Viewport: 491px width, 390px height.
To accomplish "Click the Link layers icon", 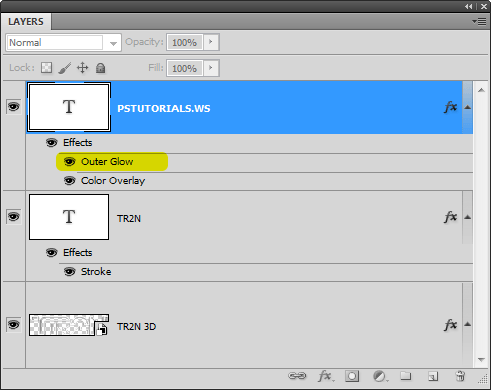I will click(297, 376).
